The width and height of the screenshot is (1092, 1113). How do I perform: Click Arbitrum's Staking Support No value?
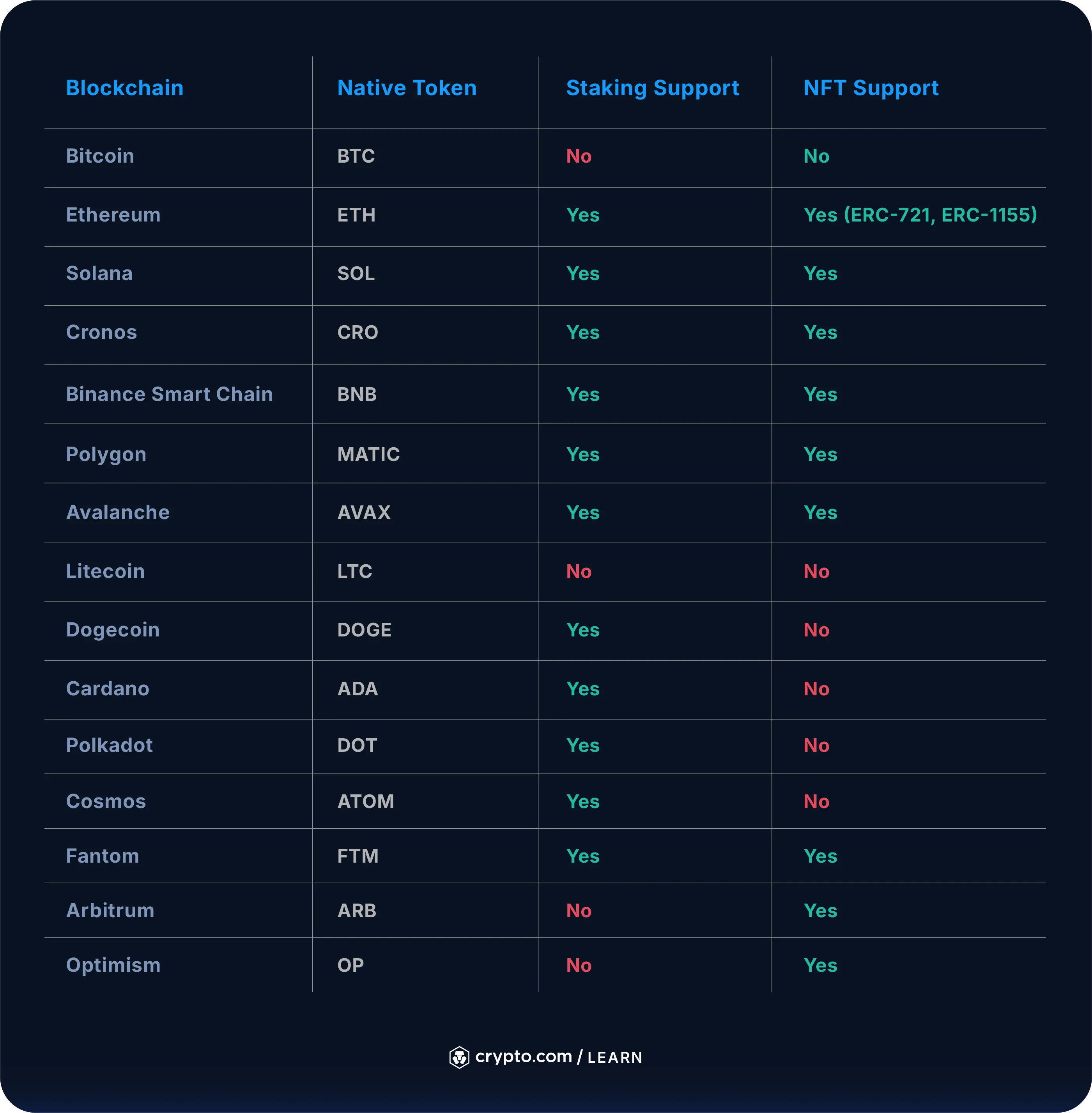coord(578,911)
